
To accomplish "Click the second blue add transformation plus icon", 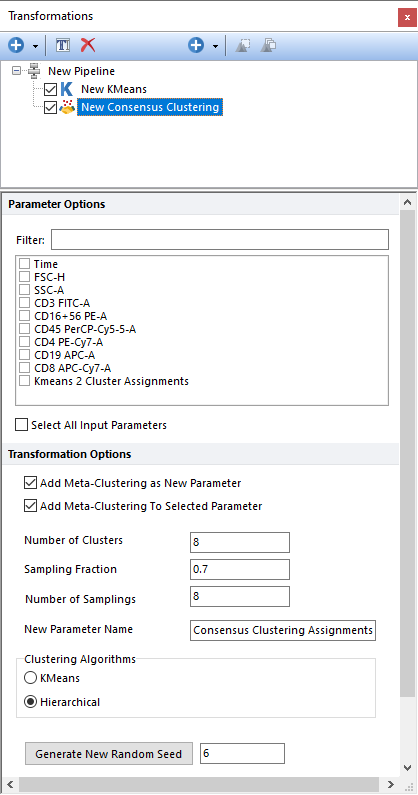I will (196, 46).
